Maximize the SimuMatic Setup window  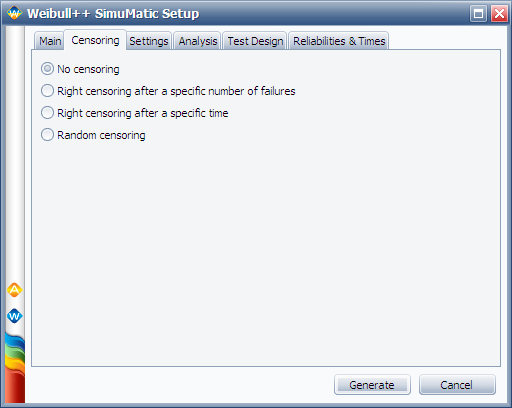(478, 14)
